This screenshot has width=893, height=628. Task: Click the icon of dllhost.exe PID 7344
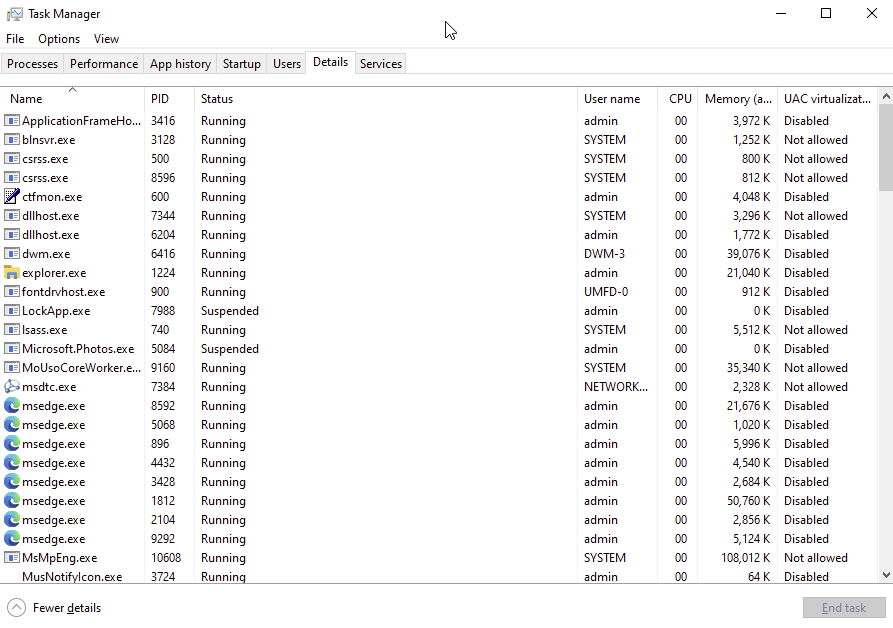11,216
